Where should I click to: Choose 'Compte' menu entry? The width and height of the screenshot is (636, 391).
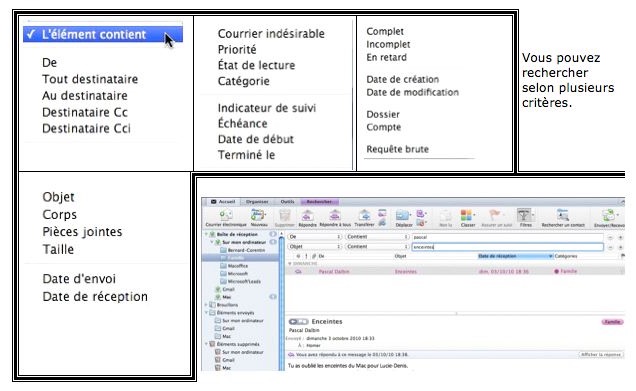384,127
